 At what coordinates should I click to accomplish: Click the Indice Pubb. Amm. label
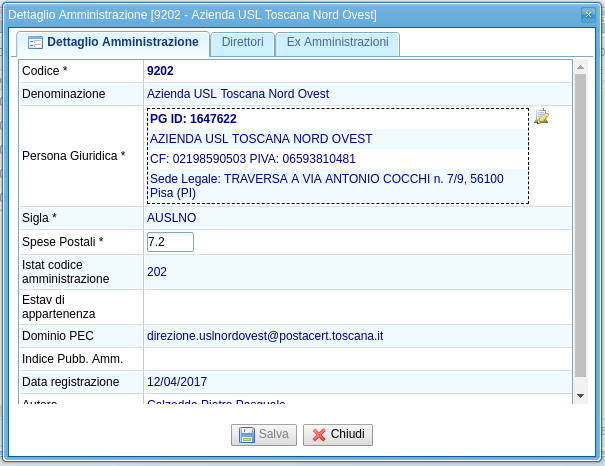(73, 359)
